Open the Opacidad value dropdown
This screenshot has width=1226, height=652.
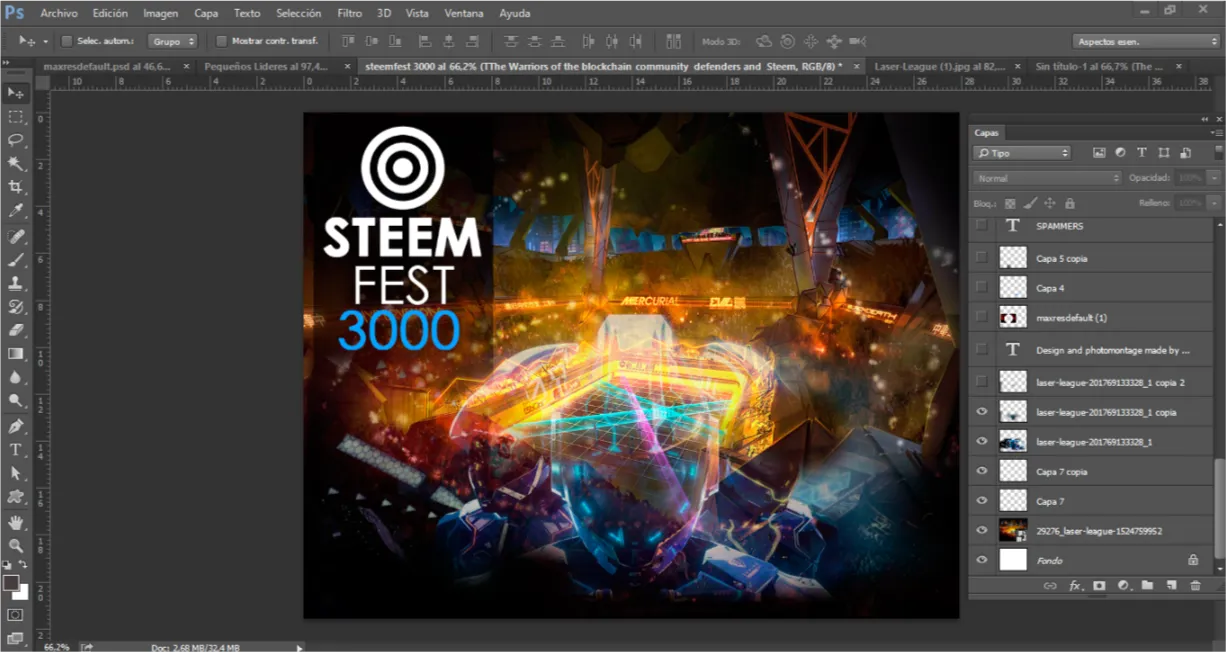coord(1214,178)
